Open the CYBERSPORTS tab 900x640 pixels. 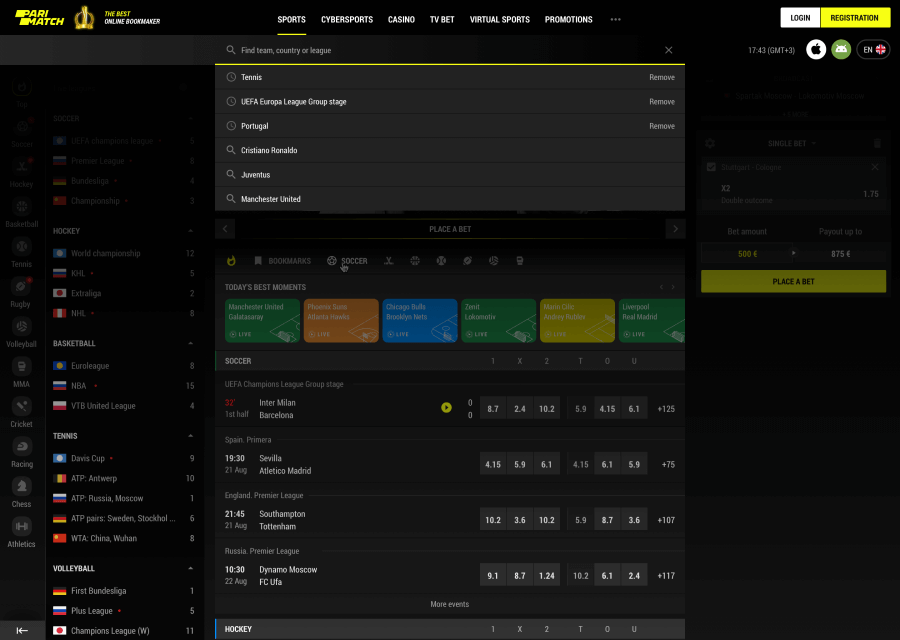[347, 20]
